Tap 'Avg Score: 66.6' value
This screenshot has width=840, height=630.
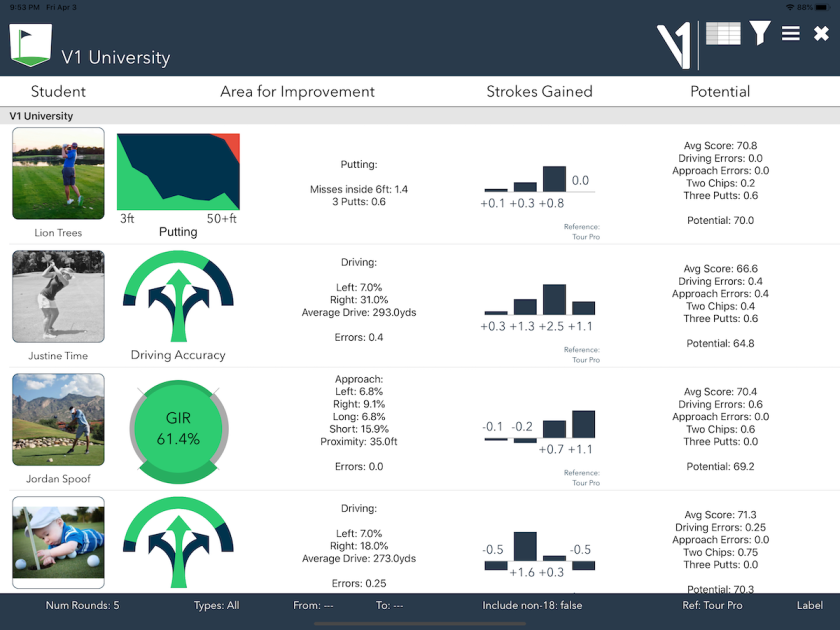click(721, 269)
